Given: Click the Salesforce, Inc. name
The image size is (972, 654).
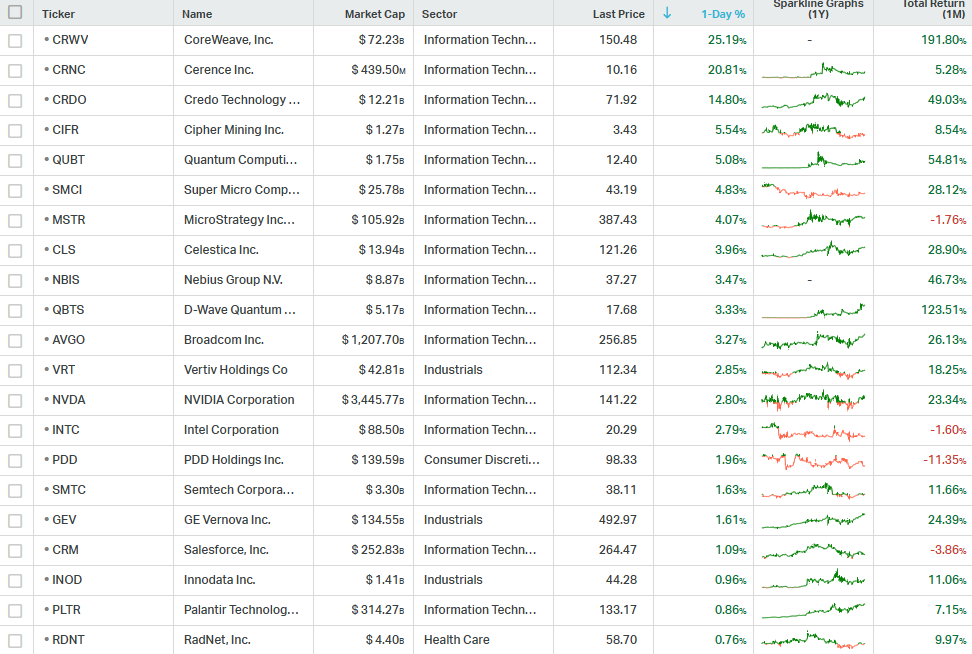Looking at the screenshot, I should (226, 549).
